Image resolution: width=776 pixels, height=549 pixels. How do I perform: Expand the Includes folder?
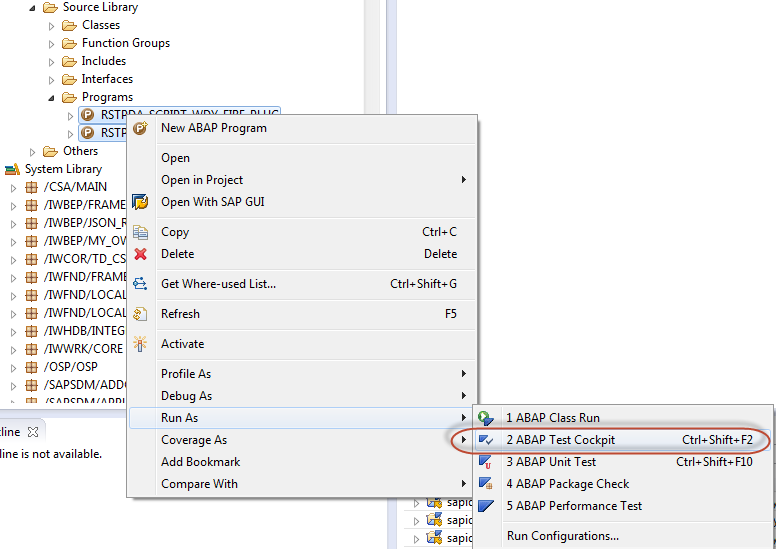pyautogui.click(x=51, y=62)
